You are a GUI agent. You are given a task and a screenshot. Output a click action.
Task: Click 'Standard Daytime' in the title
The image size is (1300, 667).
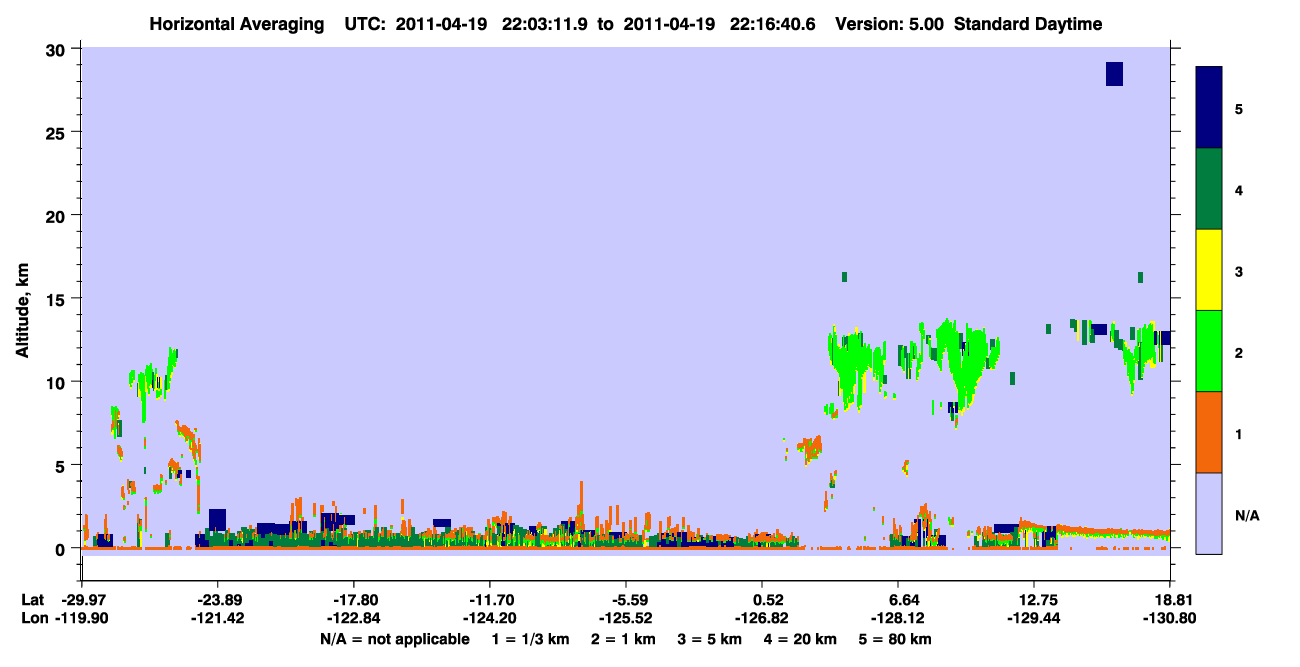click(x=1027, y=24)
